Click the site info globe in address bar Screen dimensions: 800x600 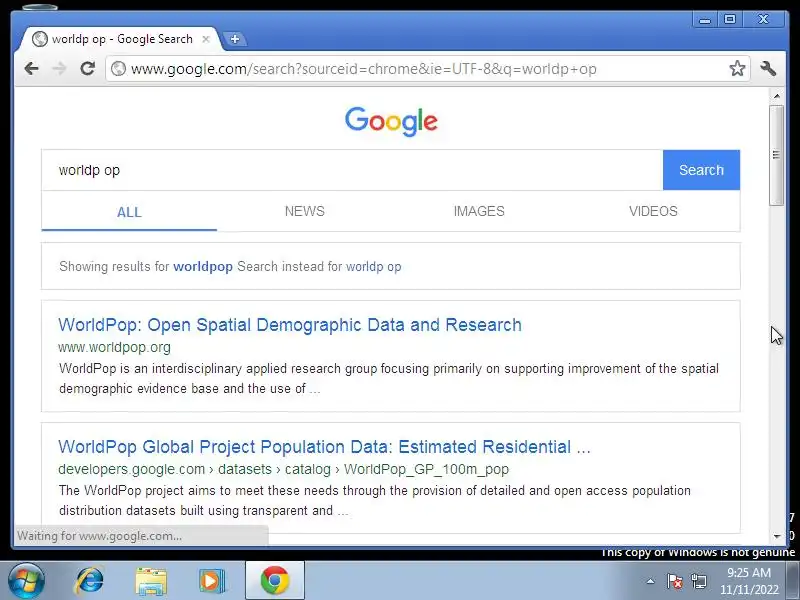tap(118, 68)
